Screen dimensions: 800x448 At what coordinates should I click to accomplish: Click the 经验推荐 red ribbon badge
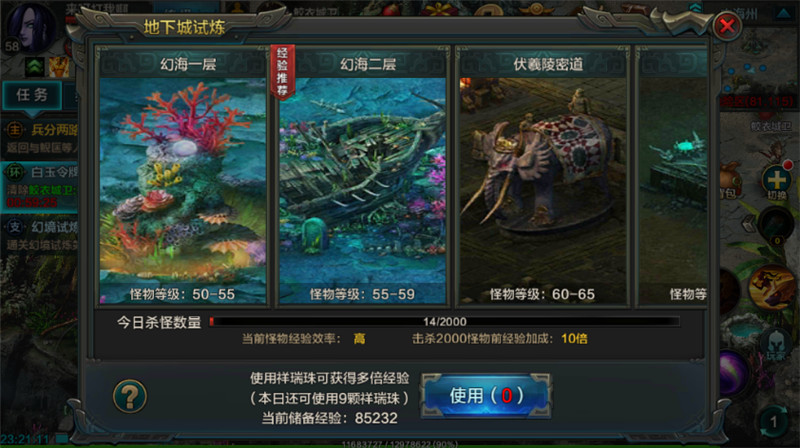(x=282, y=72)
